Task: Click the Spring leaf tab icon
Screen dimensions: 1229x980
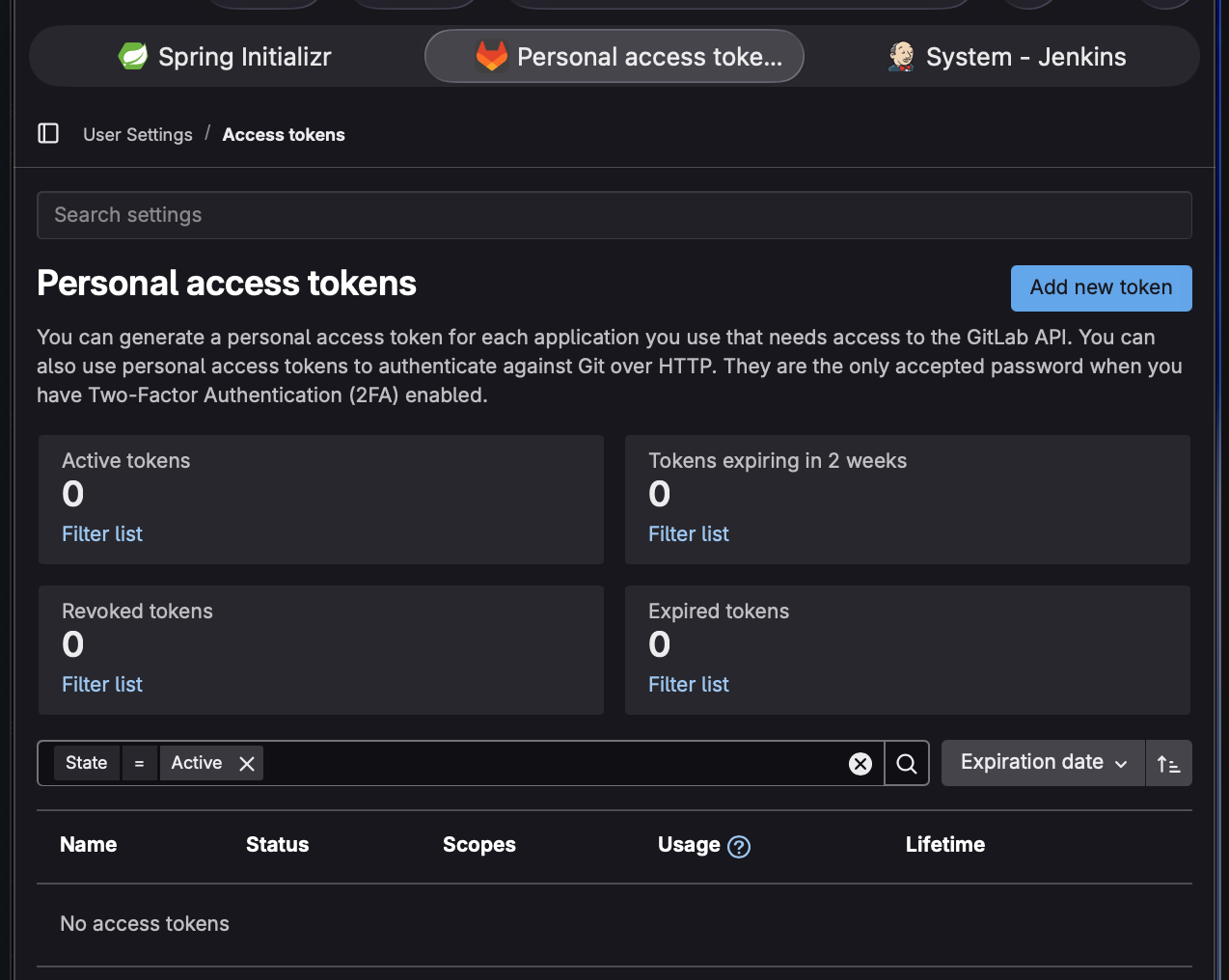Action: pyautogui.click(x=133, y=57)
